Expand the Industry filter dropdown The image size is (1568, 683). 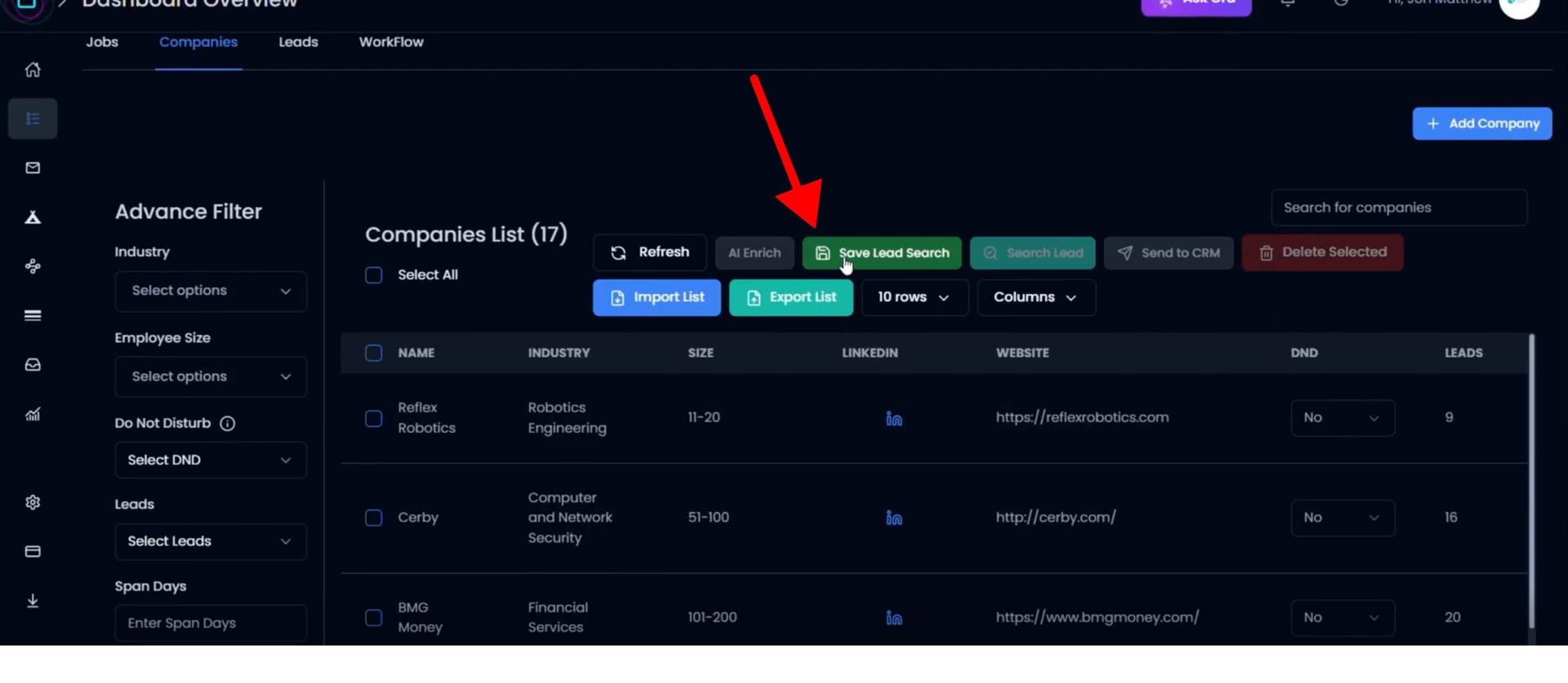click(x=210, y=291)
